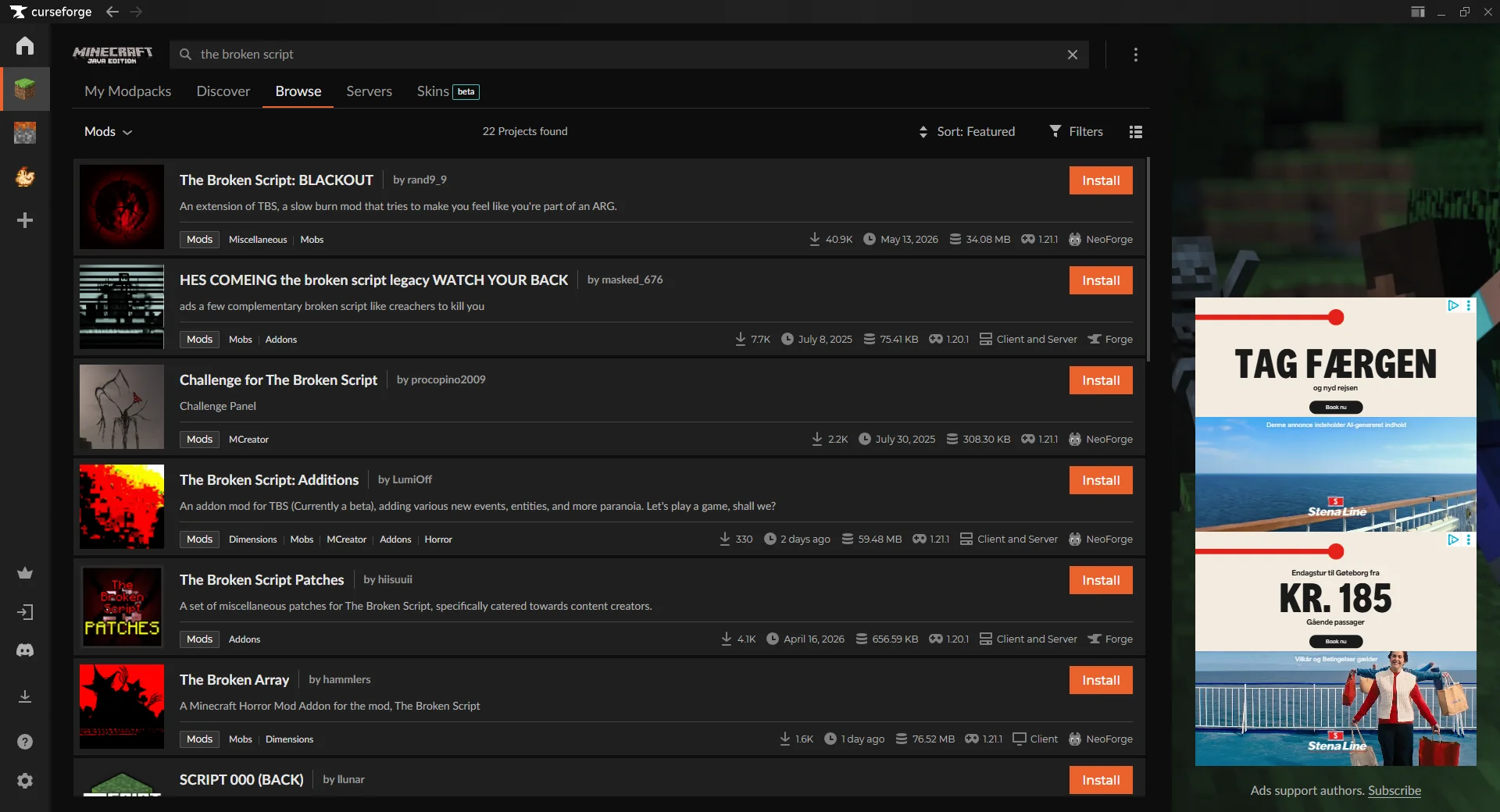Clear the search with the X icon
This screenshot has height=812, width=1500.
tap(1073, 55)
